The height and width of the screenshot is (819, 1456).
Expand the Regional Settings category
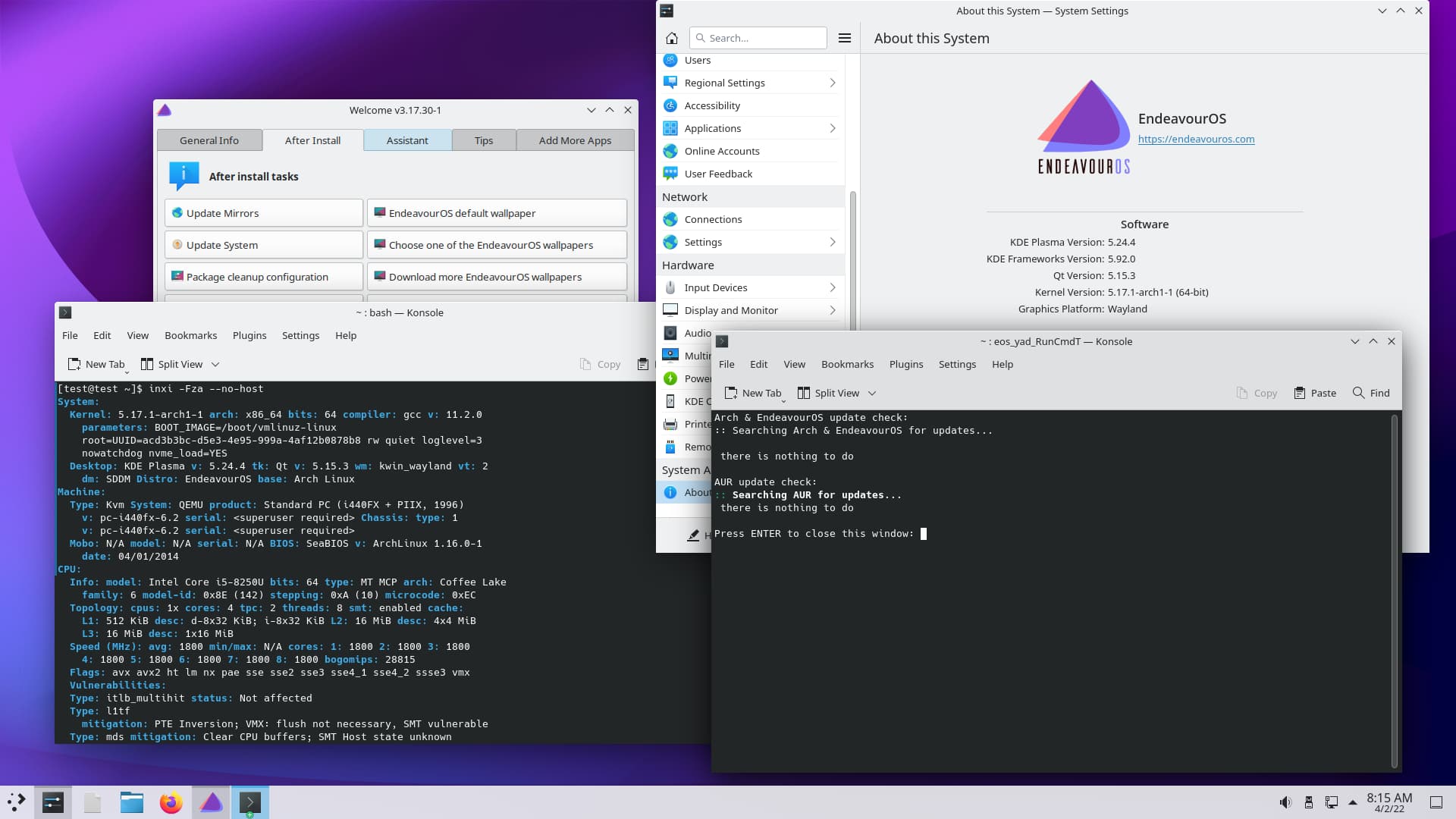point(832,83)
